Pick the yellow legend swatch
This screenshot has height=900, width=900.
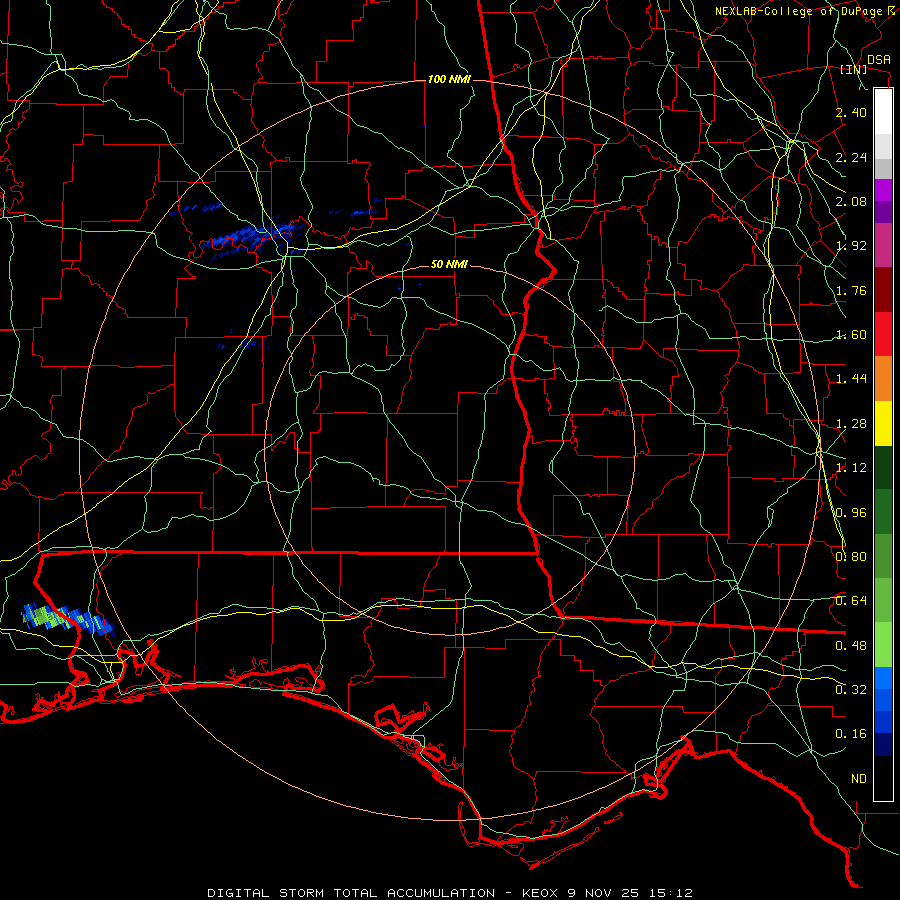coord(883,423)
